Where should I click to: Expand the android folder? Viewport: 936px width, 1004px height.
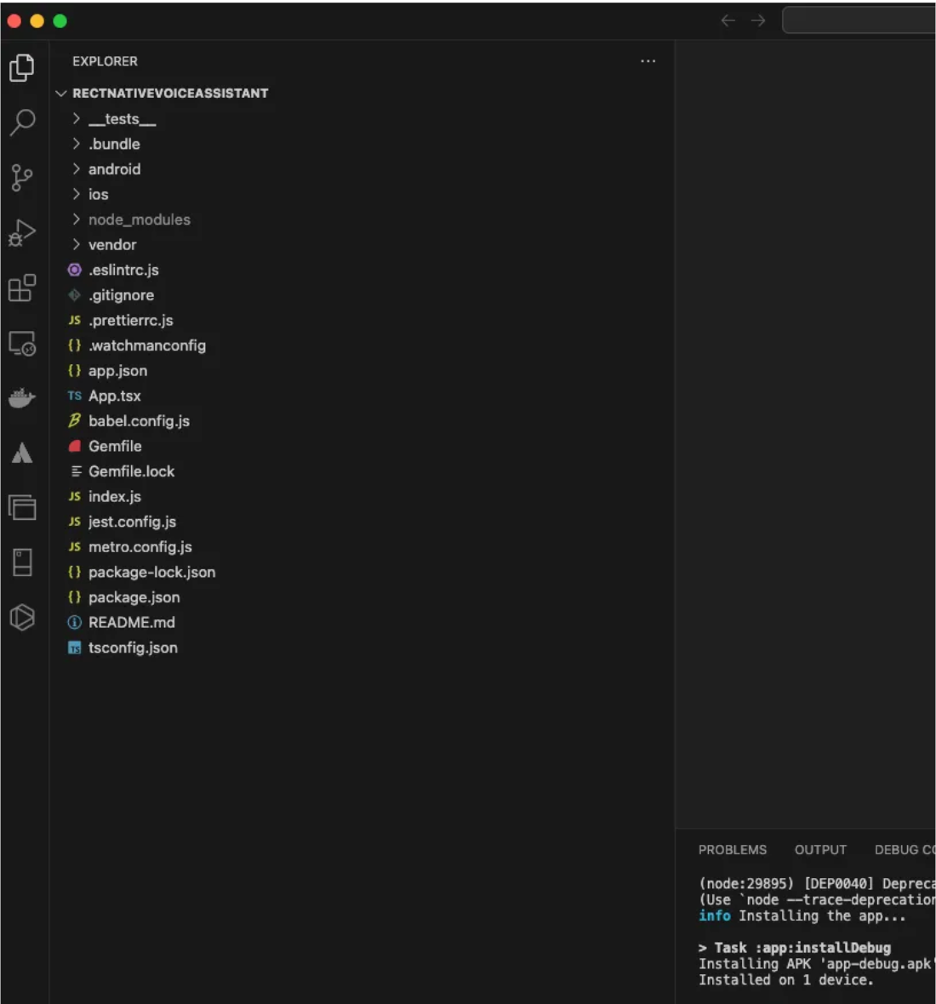coord(114,169)
